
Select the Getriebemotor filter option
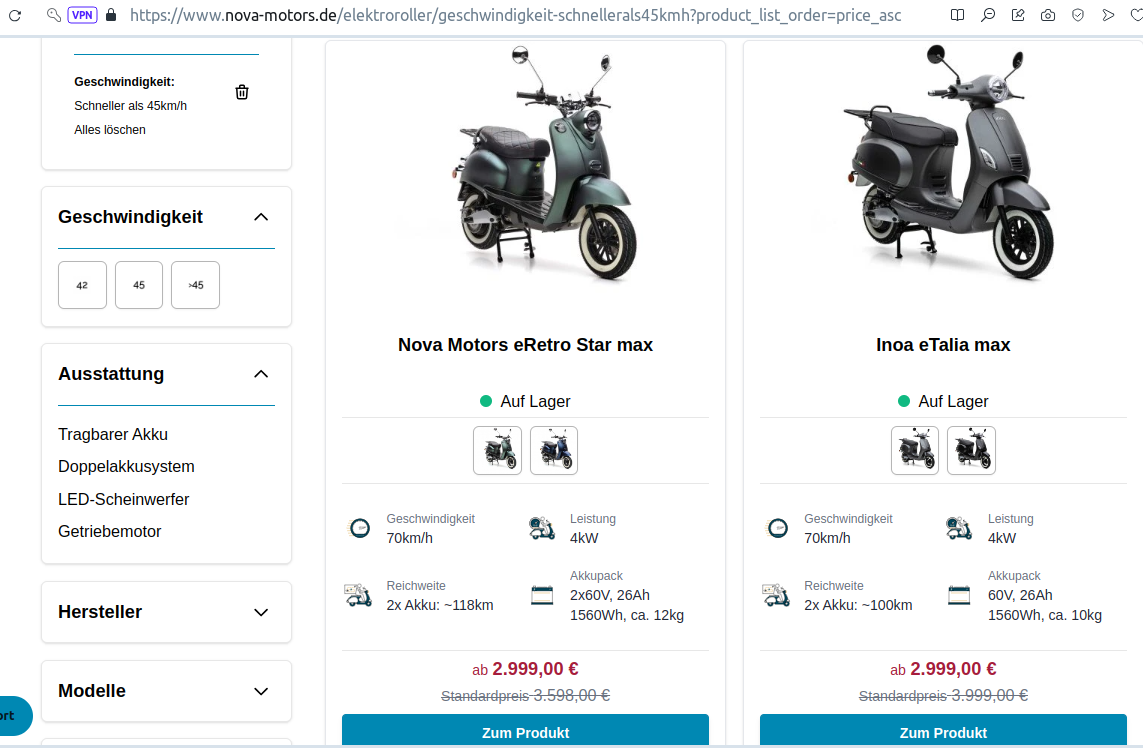110,531
